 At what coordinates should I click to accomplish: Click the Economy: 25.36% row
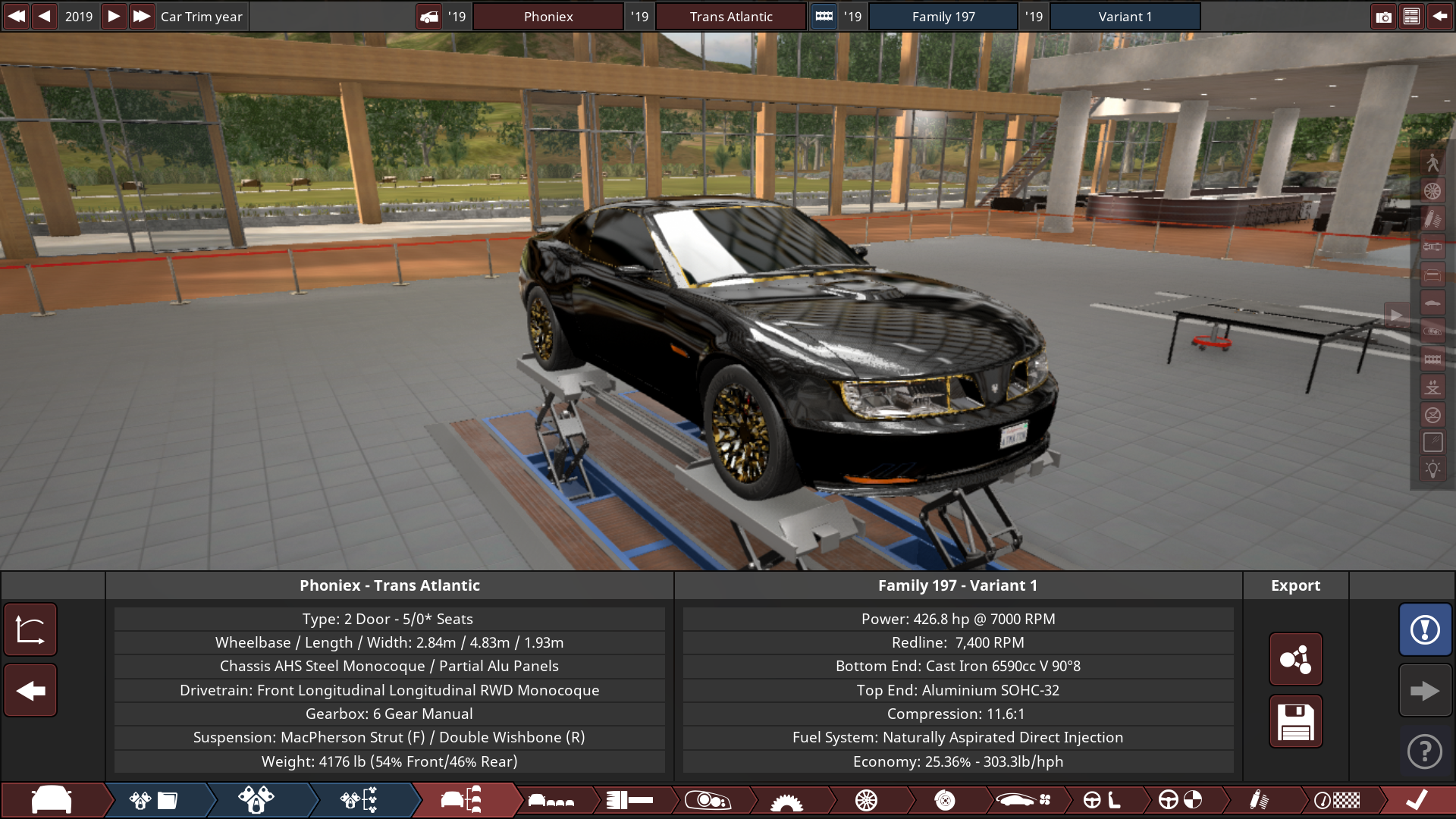point(958,761)
